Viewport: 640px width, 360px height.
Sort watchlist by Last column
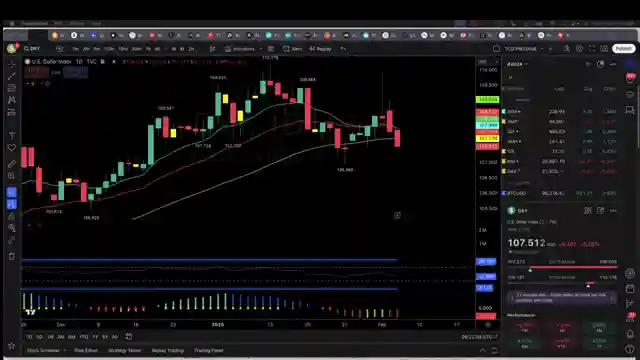point(559,89)
